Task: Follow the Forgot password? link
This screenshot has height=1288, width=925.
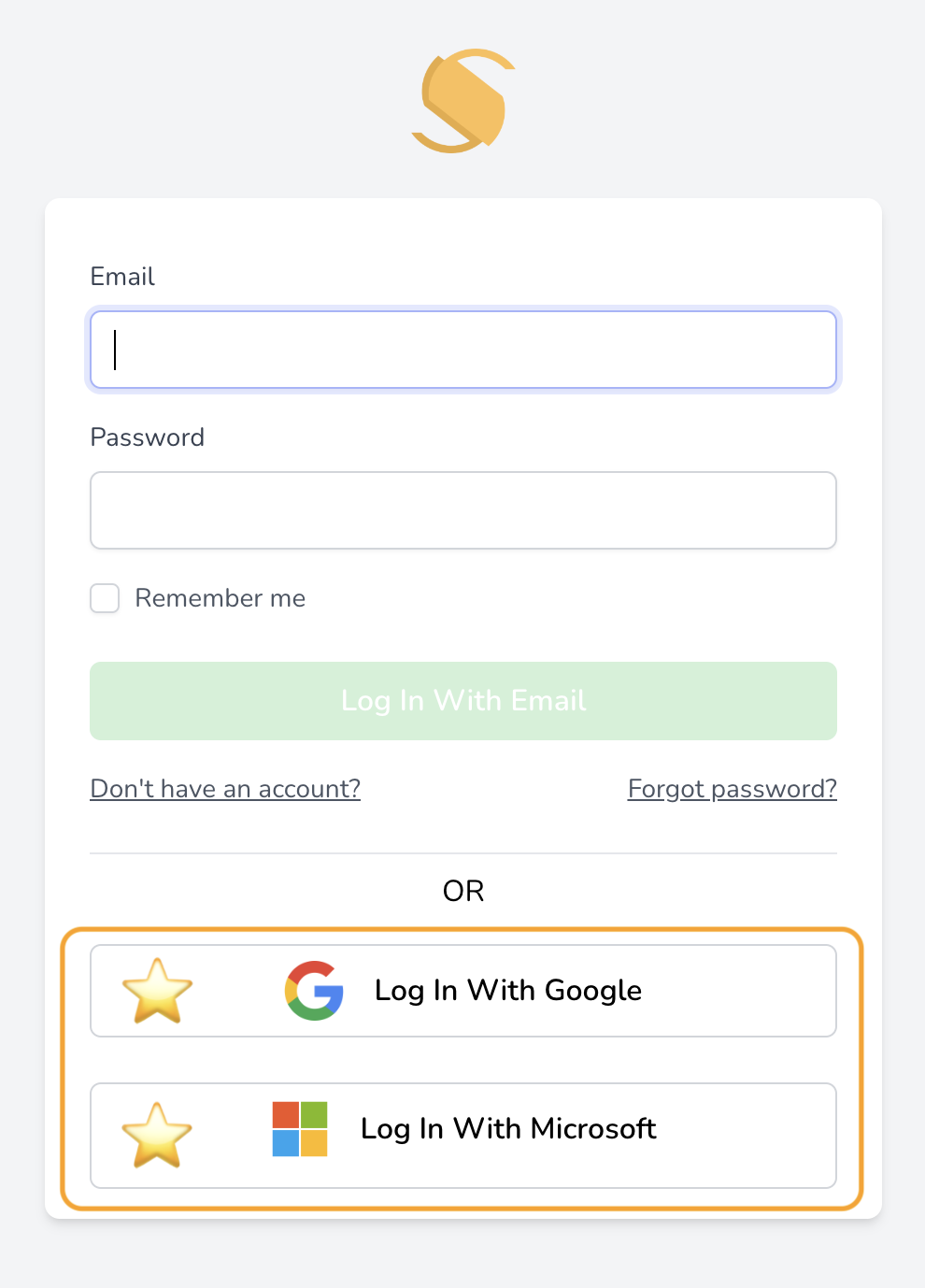Action: (x=732, y=789)
